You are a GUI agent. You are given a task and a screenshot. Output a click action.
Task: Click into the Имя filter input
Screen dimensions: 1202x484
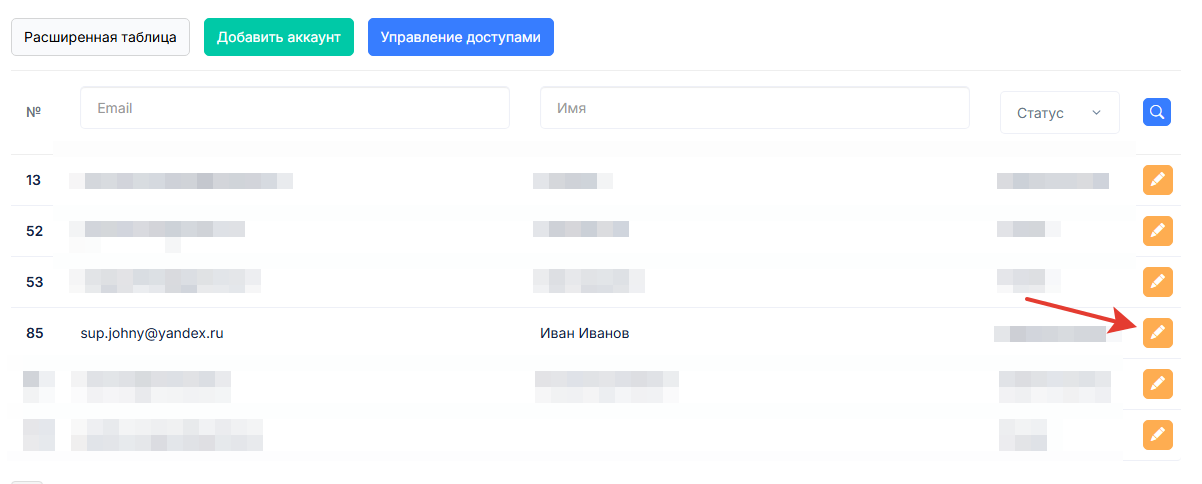[x=754, y=108]
